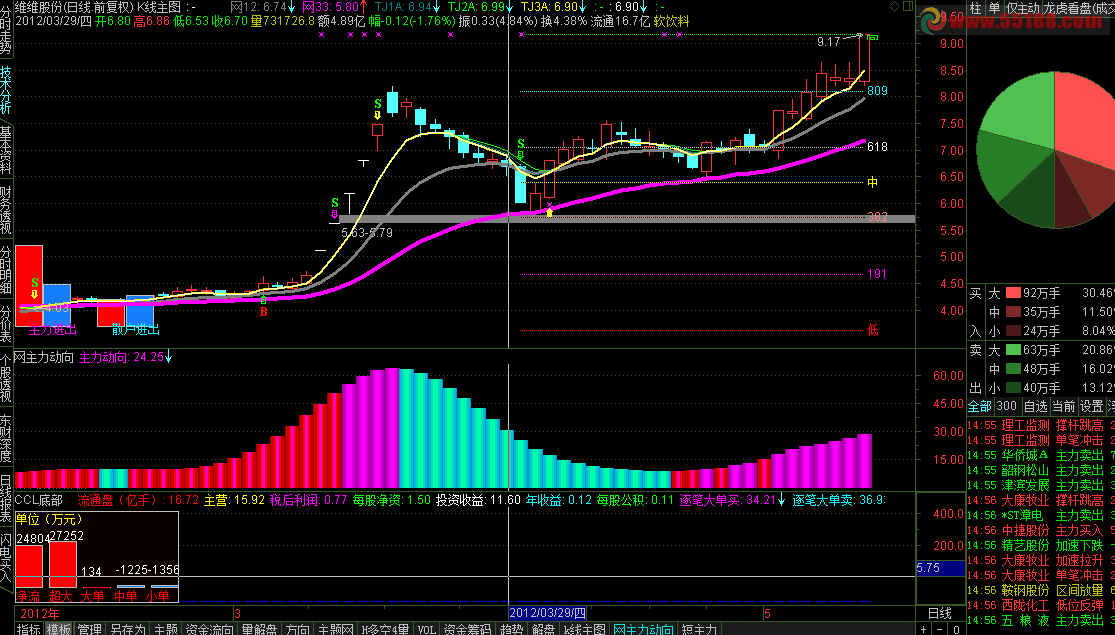Screen dimensions: 1115x635
Task: Click the red B buy signal marker on the chart
Action: pyautogui.click(x=263, y=311)
